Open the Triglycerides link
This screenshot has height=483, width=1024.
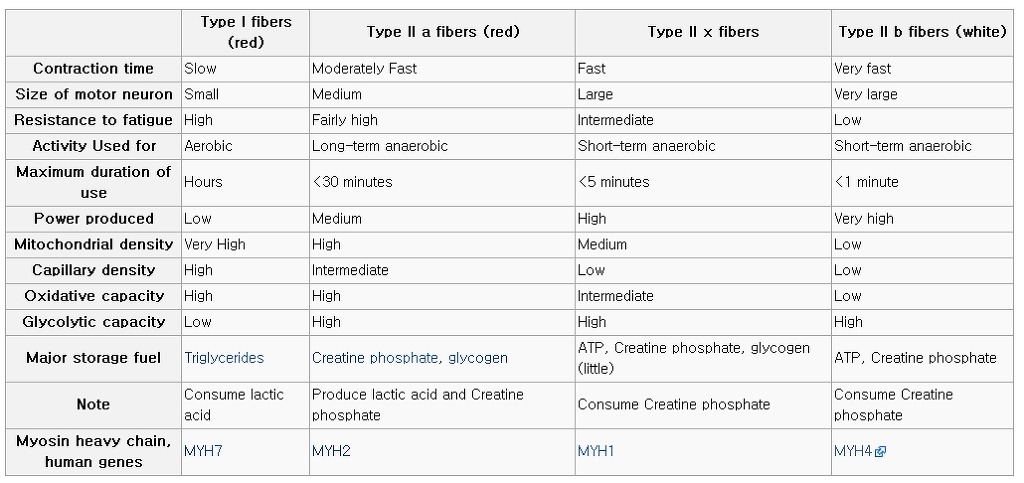click(x=224, y=358)
